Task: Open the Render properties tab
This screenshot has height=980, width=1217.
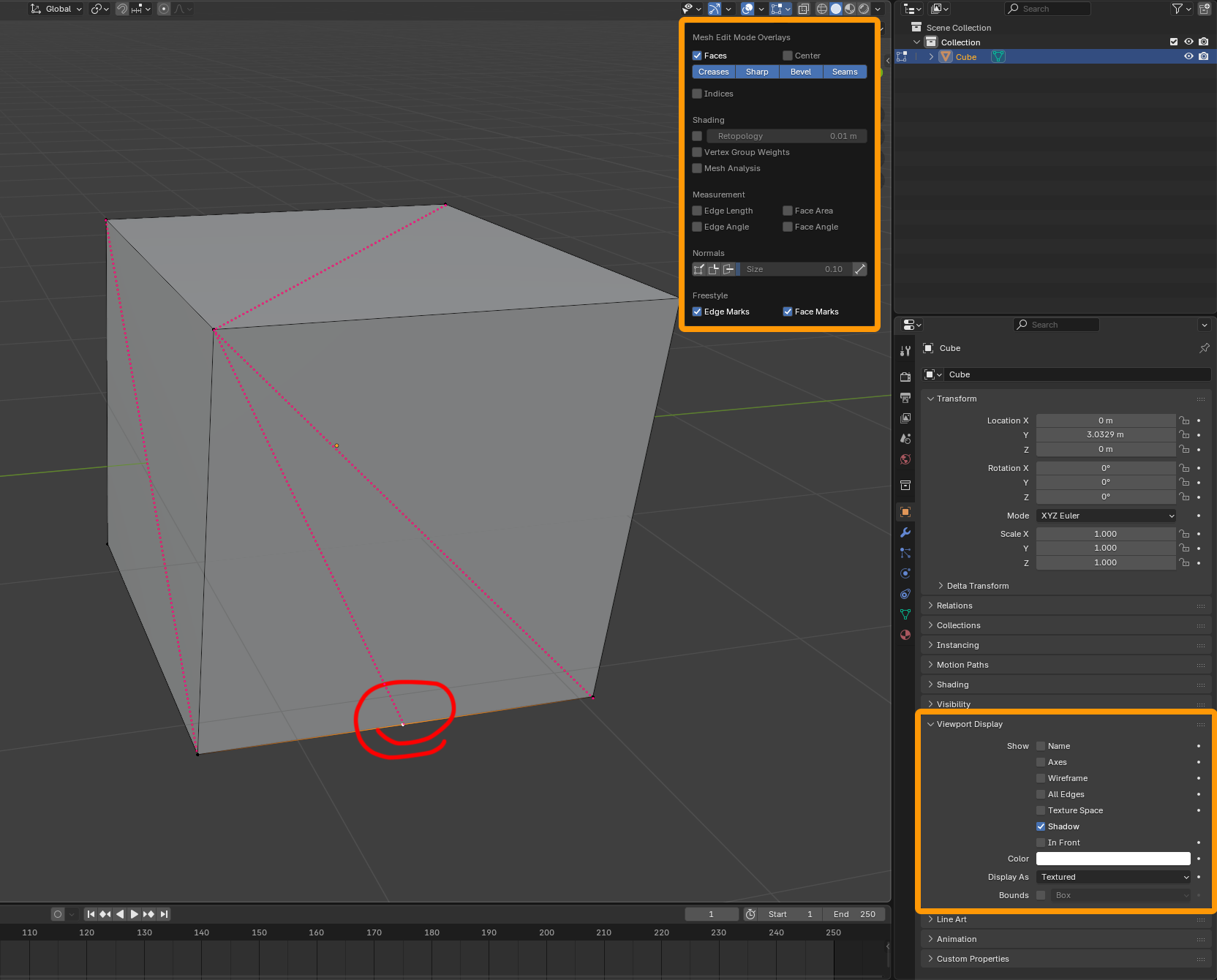Action: pyautogui.click(x=905, y=377)
